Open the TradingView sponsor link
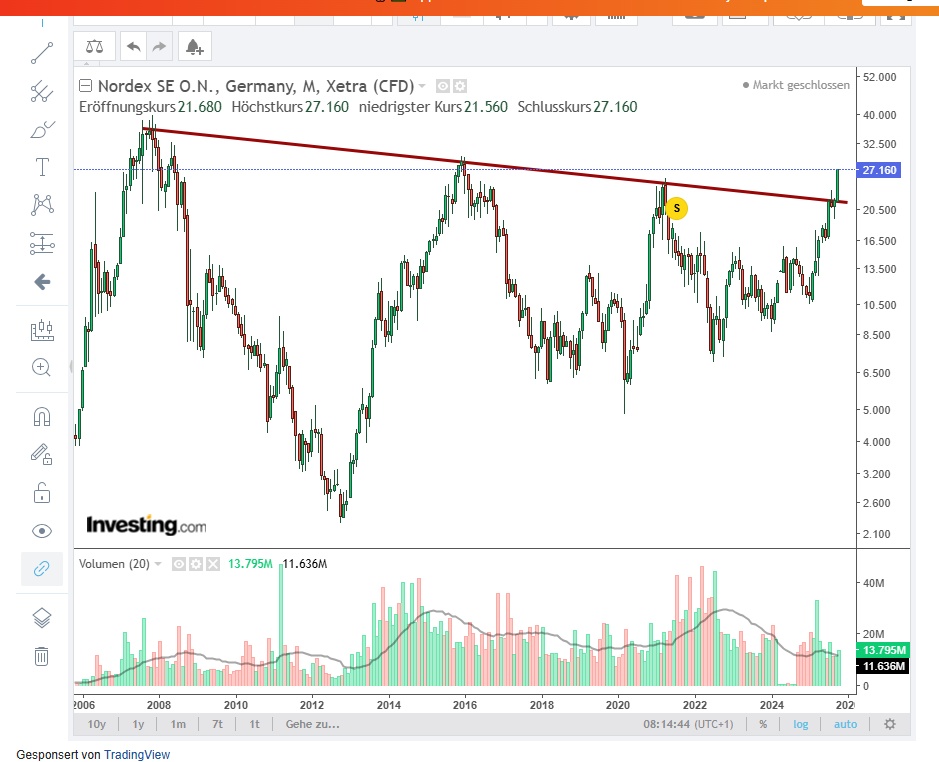The height and width of the screenshot is (762, 939). click(x=137, y=755)
